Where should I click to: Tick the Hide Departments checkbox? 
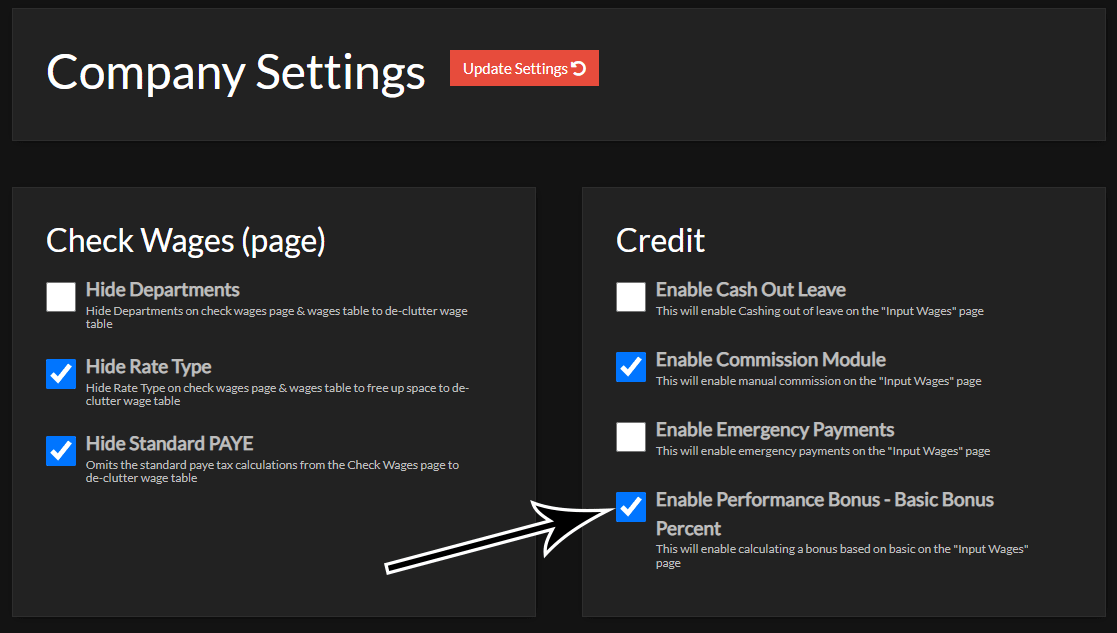pos(61,297)
